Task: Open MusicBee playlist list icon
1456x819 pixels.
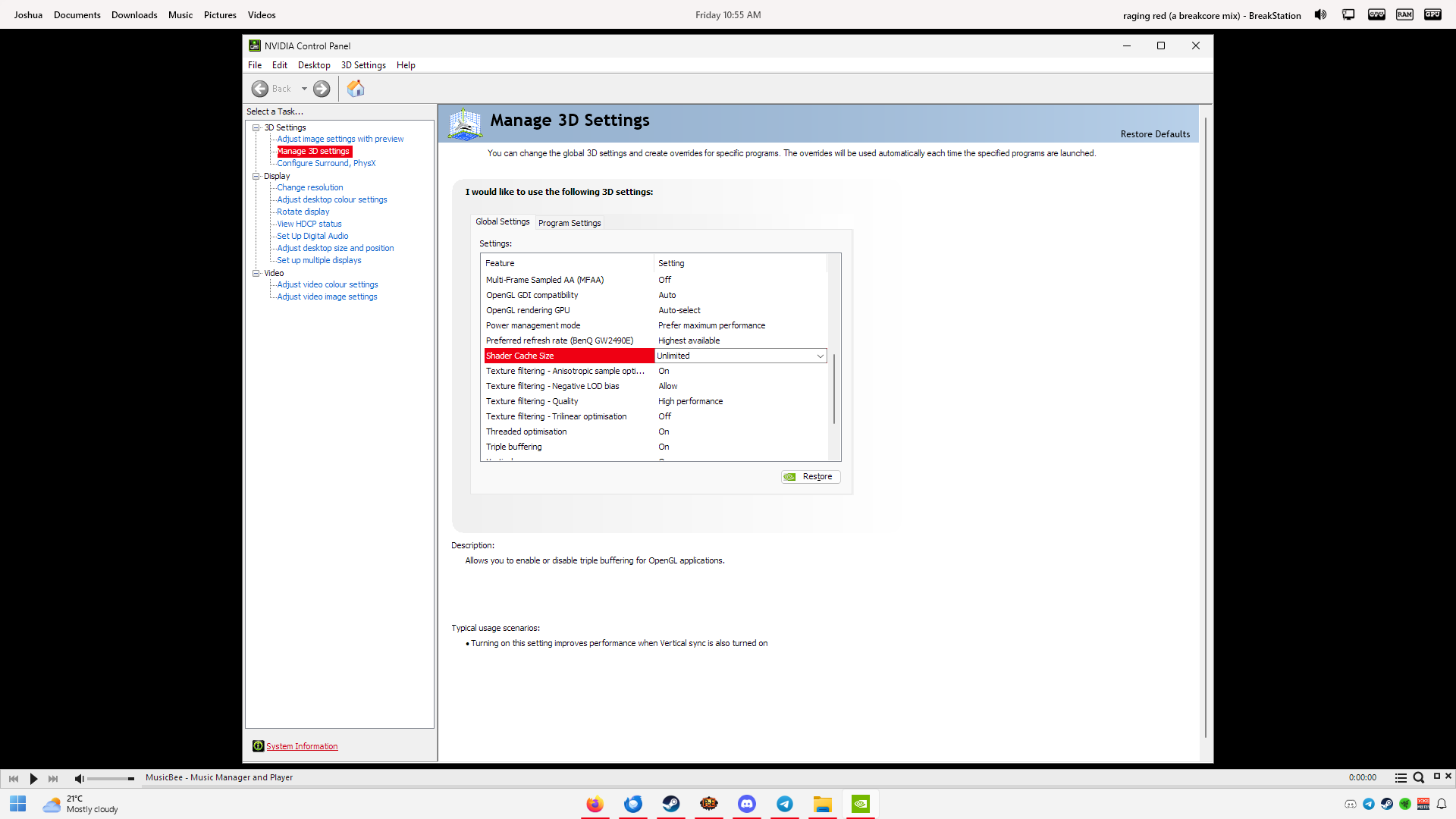Action: pos(1401,778)
